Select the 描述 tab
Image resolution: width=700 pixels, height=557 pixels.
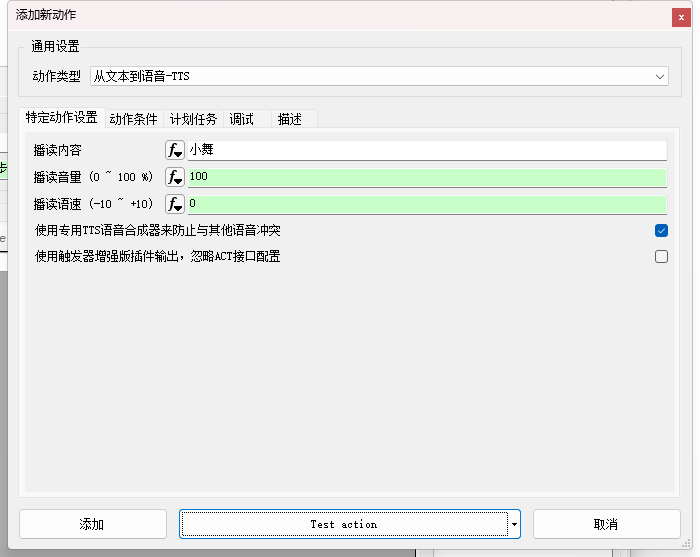tap(294, 119)
